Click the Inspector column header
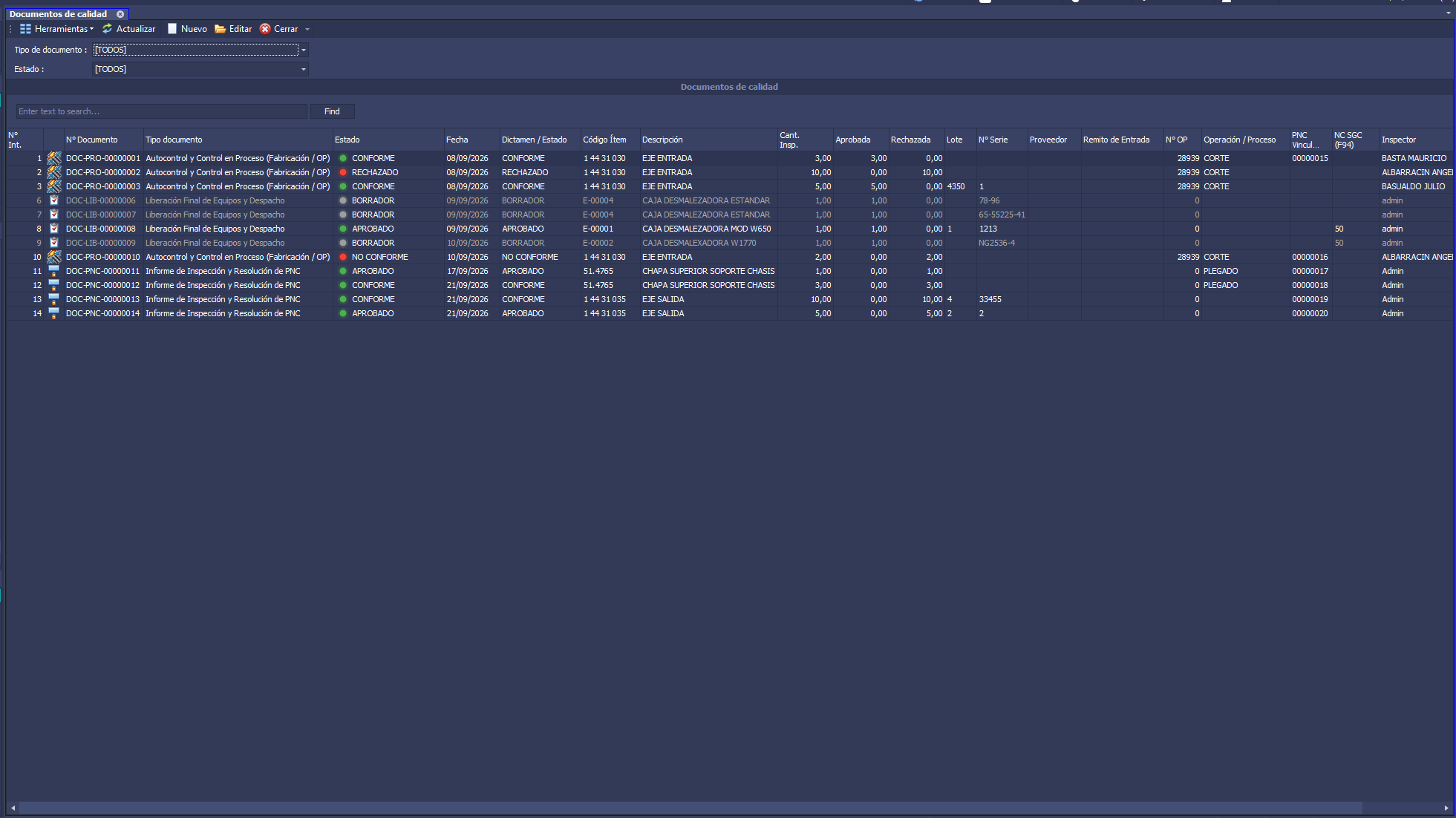The image size is (1456, 818). coord(1415,140)
